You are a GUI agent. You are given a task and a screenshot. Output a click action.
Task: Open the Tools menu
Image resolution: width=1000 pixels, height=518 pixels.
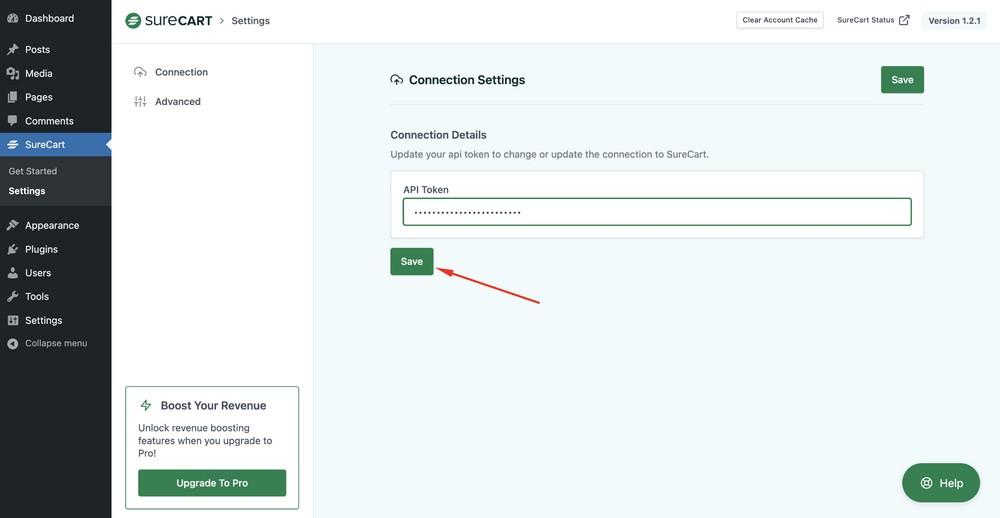[x=55, y=297]
